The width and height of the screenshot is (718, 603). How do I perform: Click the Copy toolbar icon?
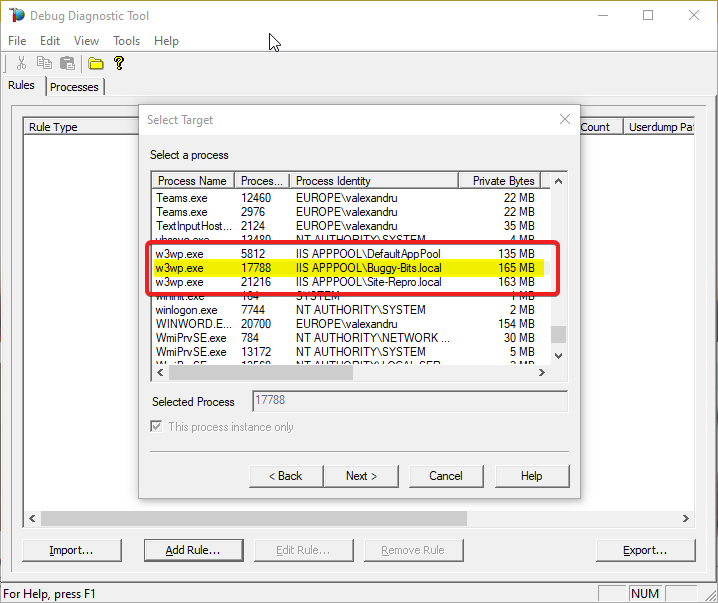[44, 63]
